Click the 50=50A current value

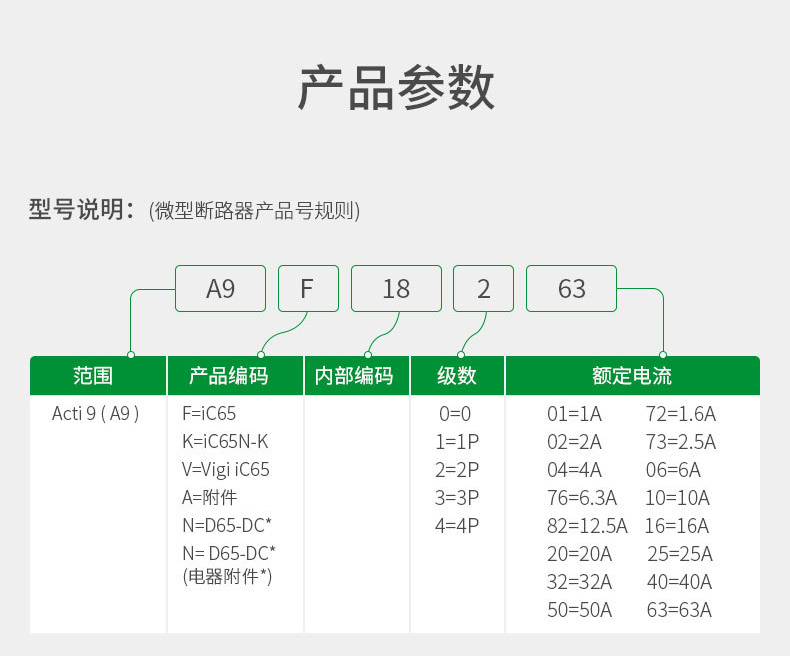click(579, 610)
